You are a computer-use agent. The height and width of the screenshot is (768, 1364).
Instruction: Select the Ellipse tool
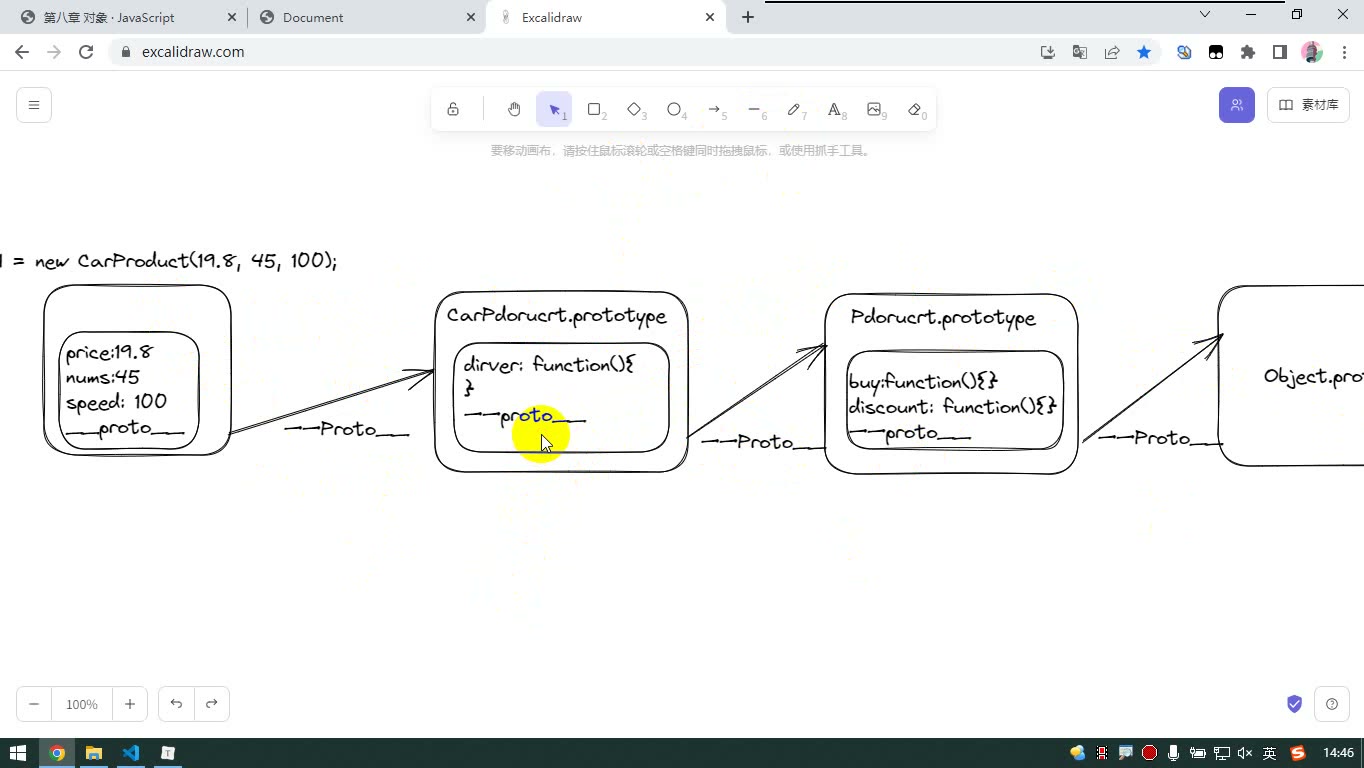674,109
